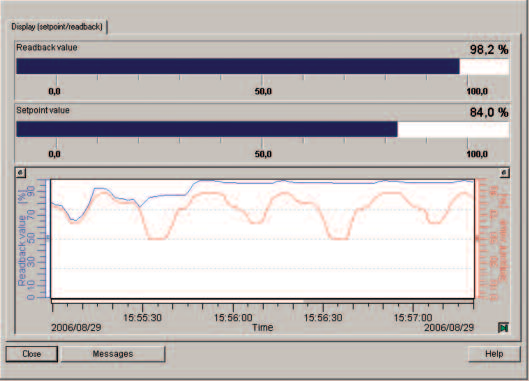This screenshot has width=529, height=381.
Task: Open the Messages dialog
Action: (113, 354)
